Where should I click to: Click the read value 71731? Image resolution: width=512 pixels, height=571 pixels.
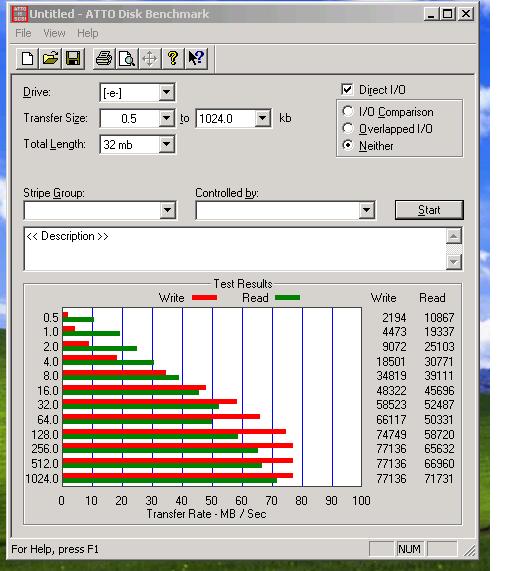point(439,478)
